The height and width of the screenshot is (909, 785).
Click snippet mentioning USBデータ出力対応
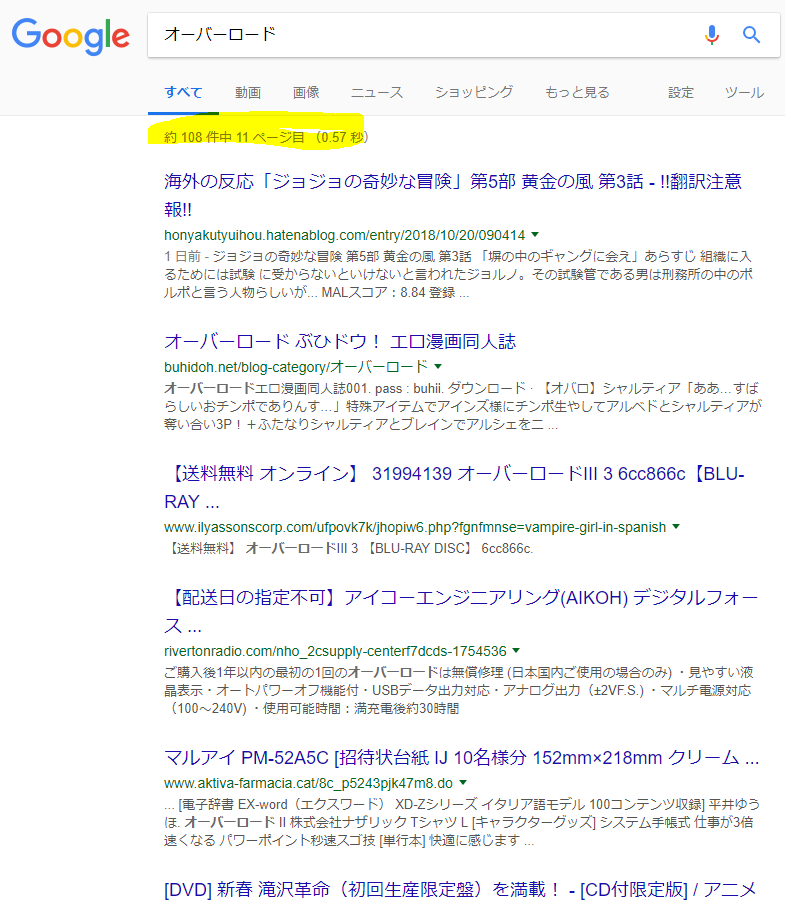(x=458, y=690)
